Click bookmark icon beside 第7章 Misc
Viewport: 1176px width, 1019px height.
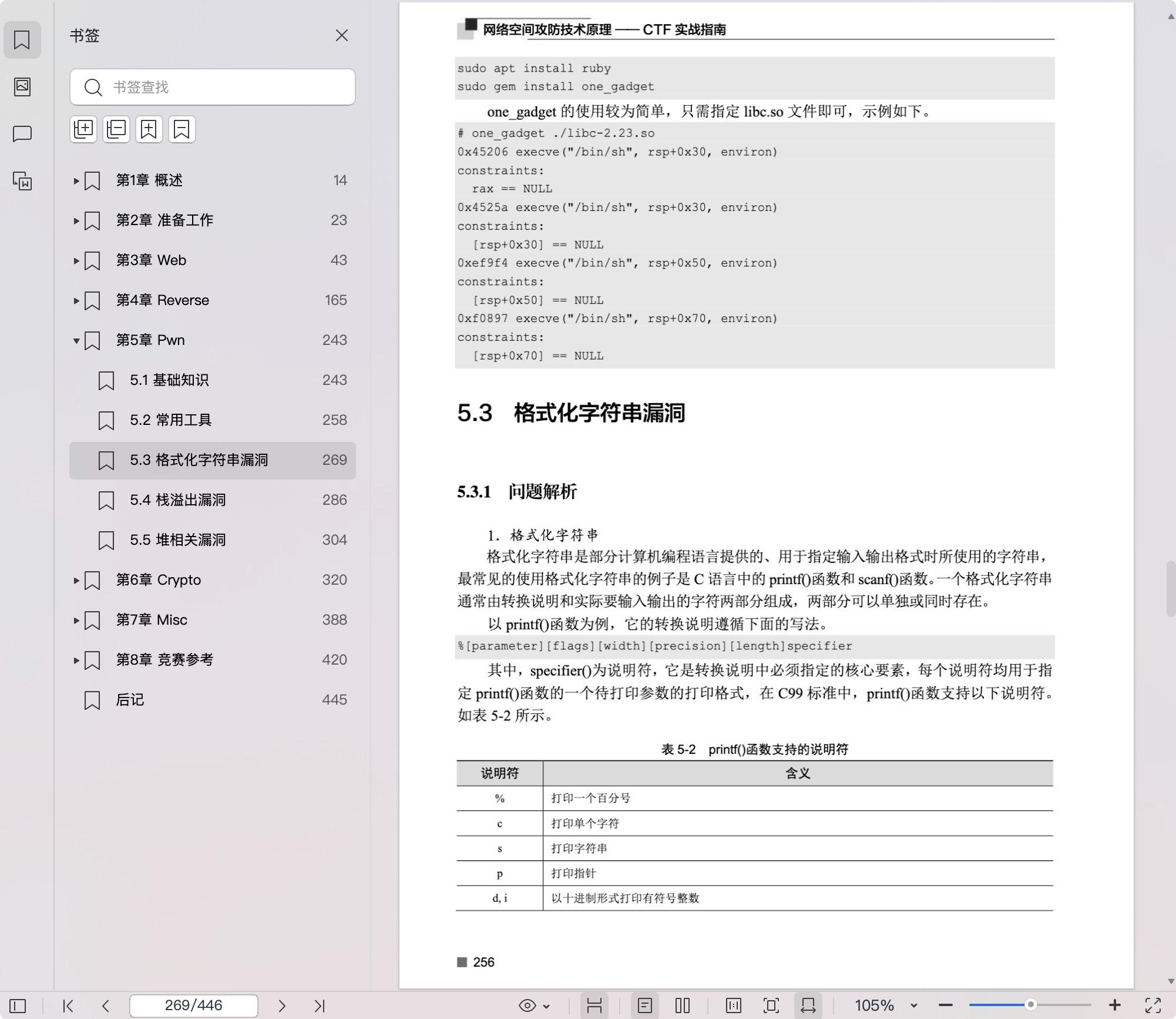pos(92,621)
